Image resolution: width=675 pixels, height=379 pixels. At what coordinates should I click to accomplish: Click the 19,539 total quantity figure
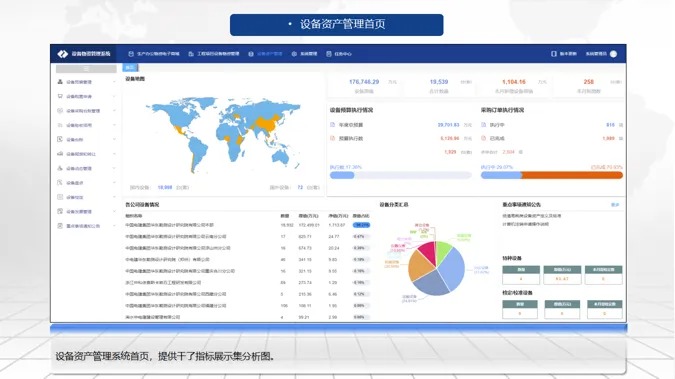point(439,82)
